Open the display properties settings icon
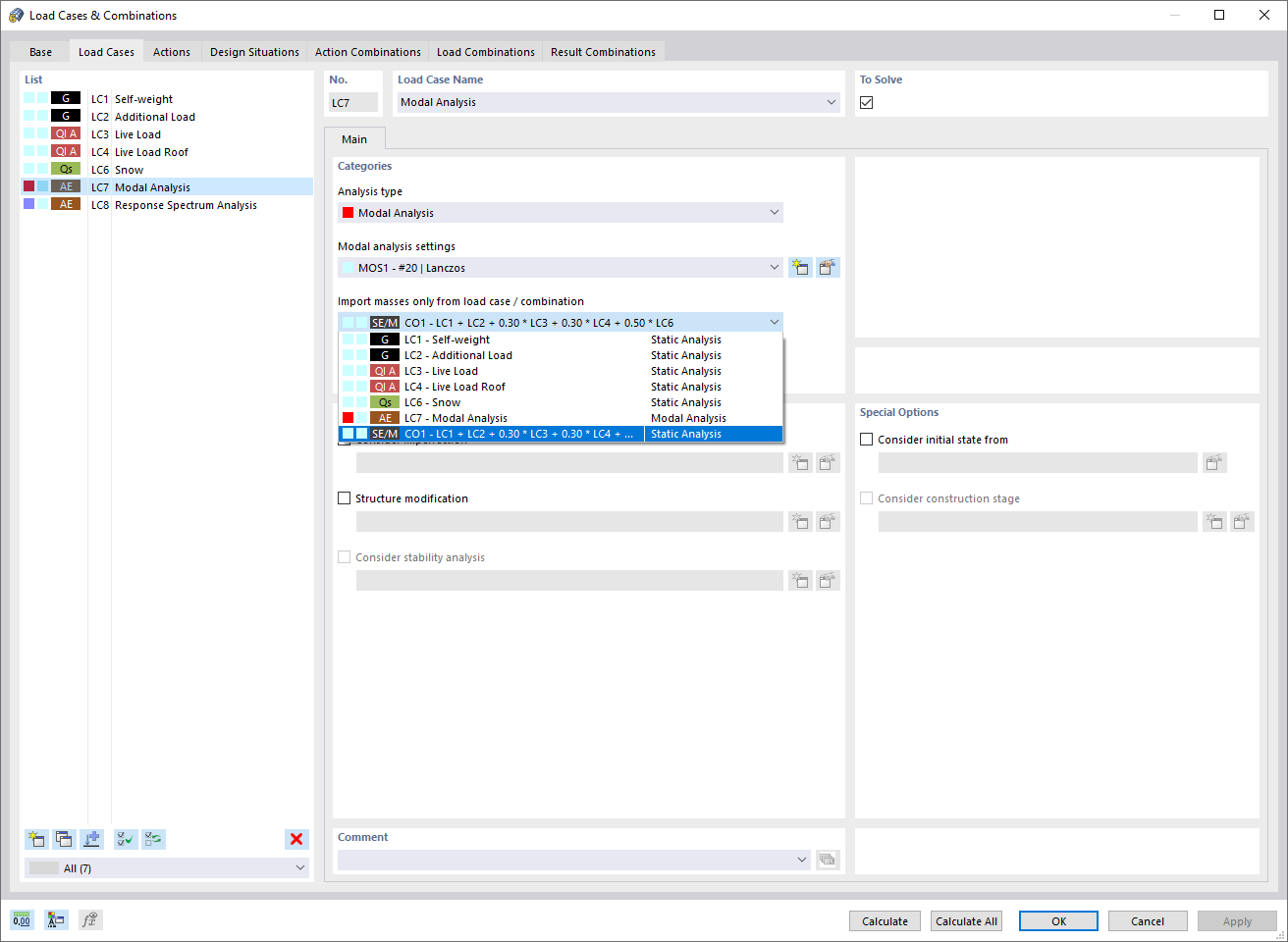 55,919
